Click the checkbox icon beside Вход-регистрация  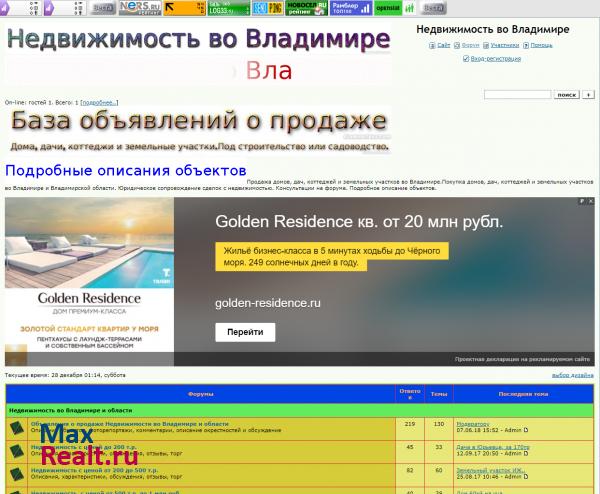pyautogui.click(x=466, y=59)
